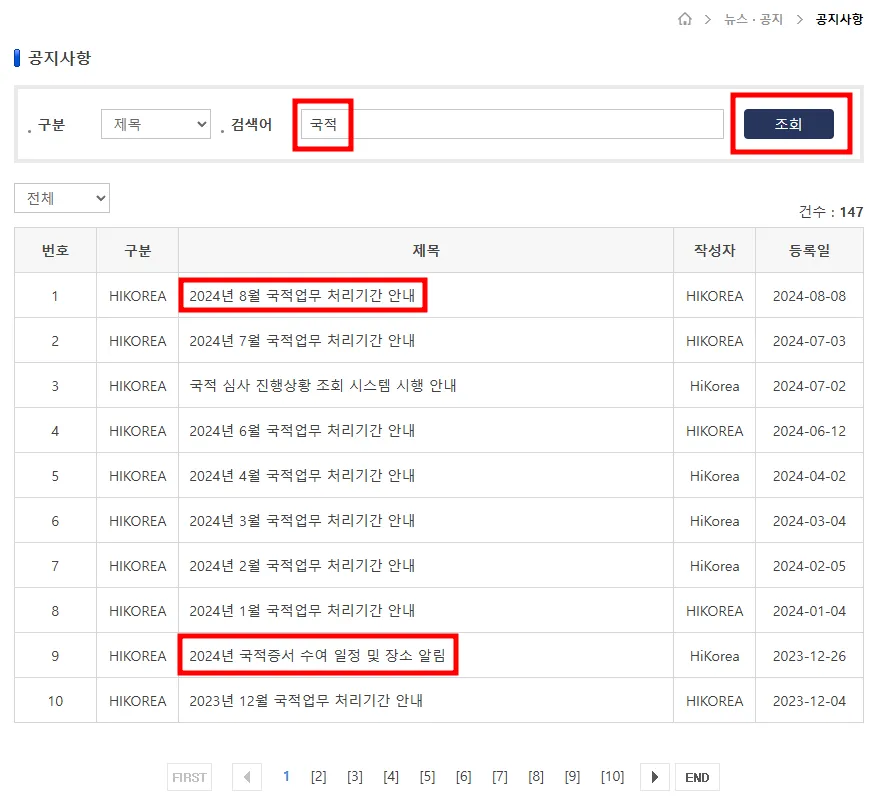This screenshot has width=881, height=807.
Task: Open breadcrumb 뉴스·공지
Action: [x=753, y=20]
